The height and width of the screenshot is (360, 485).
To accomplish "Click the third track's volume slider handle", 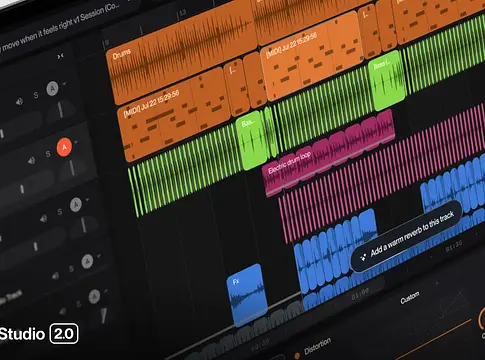I will pos(35,247).
